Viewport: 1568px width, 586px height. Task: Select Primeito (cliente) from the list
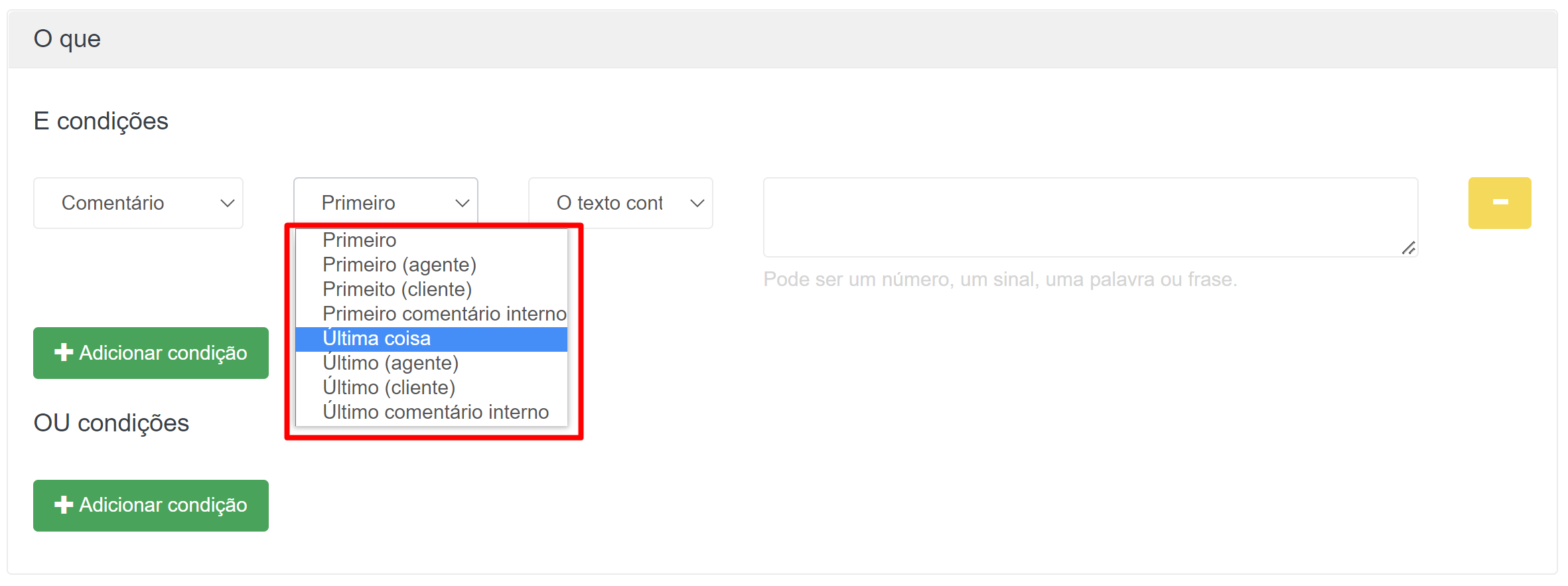tap(397, 289)
